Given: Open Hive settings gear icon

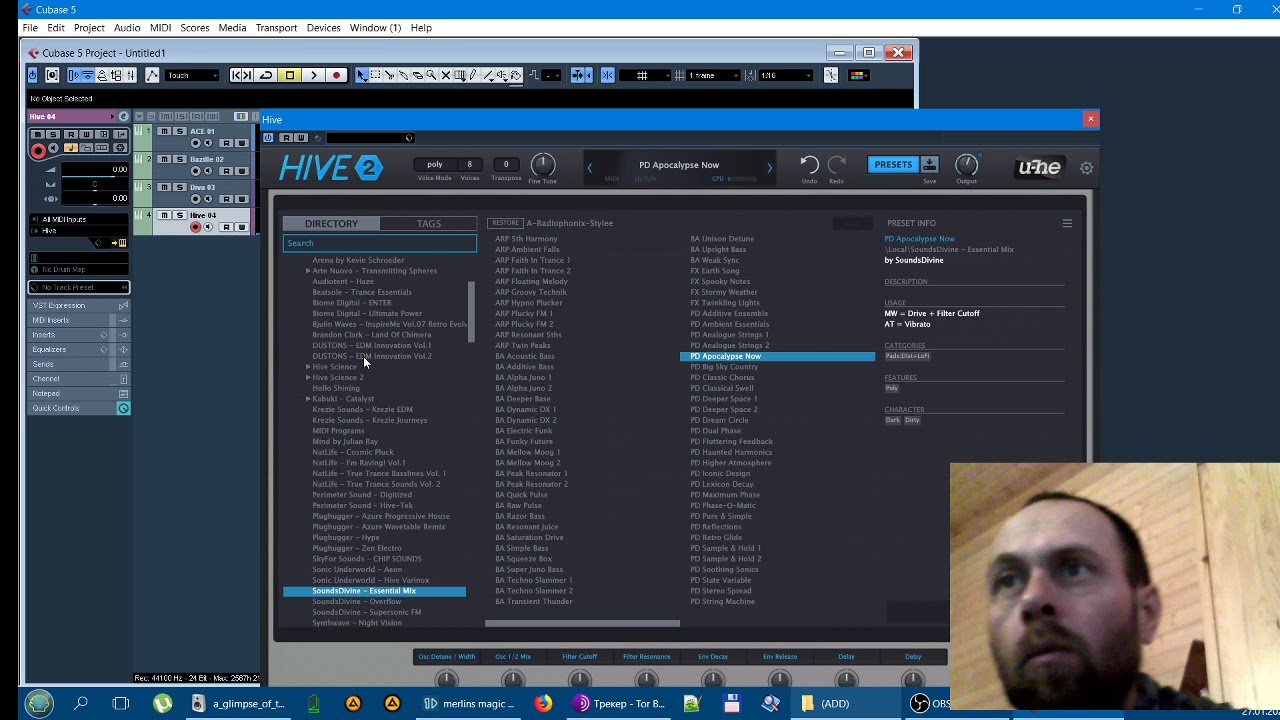Looking at the screenshot, I should (1086, 168).
